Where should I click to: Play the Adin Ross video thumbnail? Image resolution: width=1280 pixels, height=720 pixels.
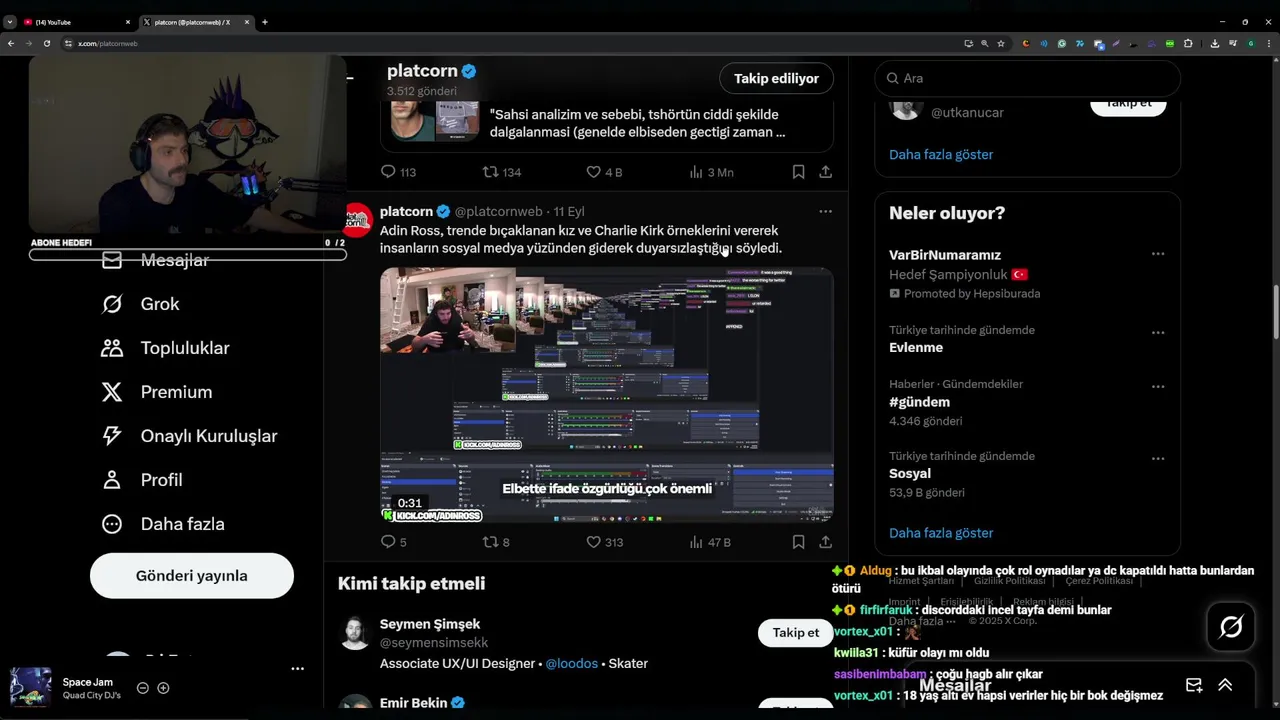(606, 395)
